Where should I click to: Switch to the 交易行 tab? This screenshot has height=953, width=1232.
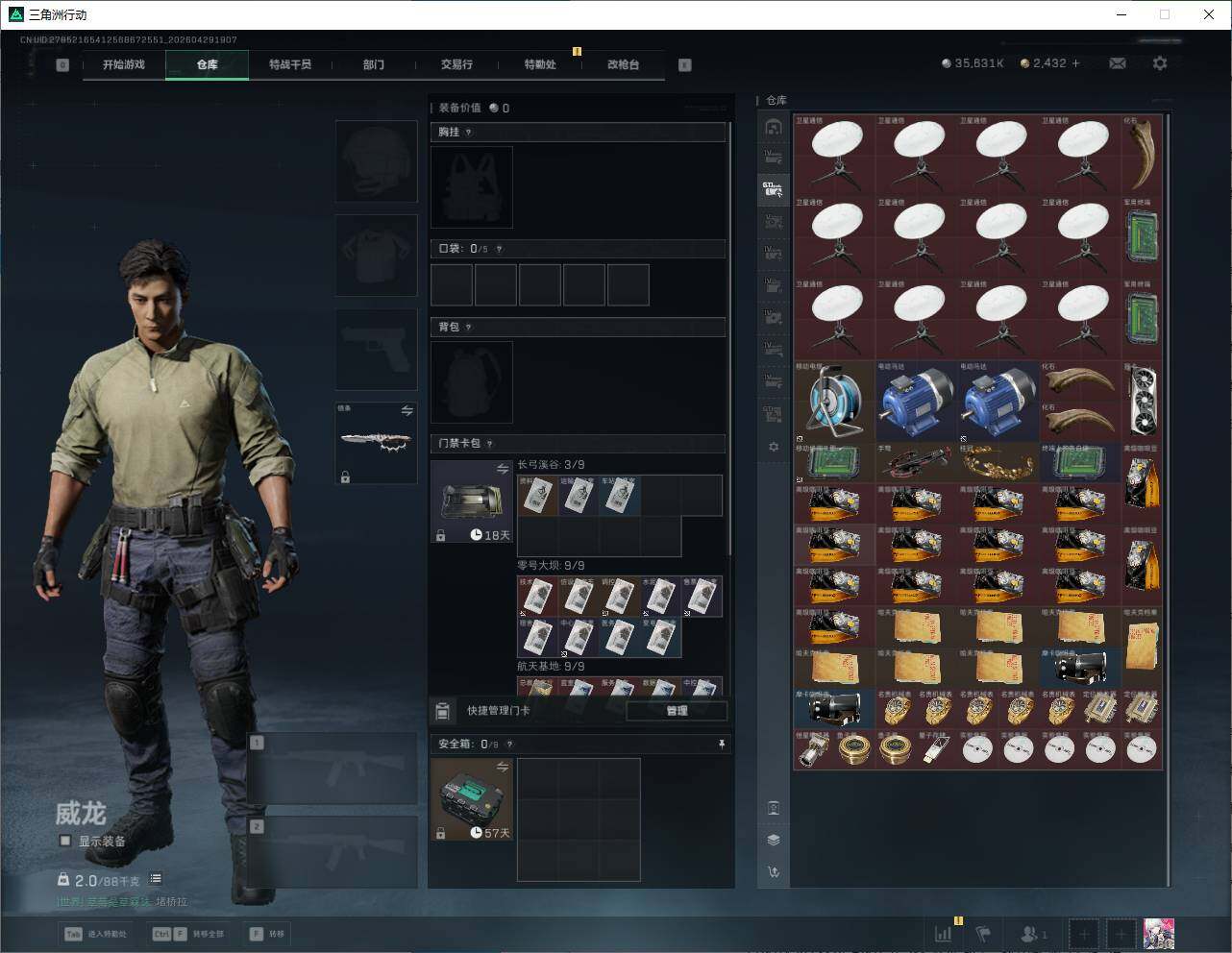[456, 64]
